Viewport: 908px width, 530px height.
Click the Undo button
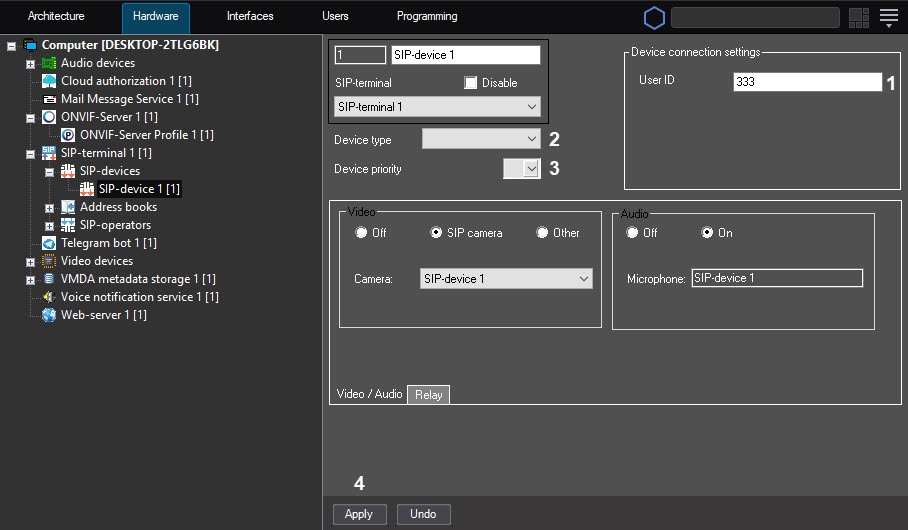coord(423,514)
